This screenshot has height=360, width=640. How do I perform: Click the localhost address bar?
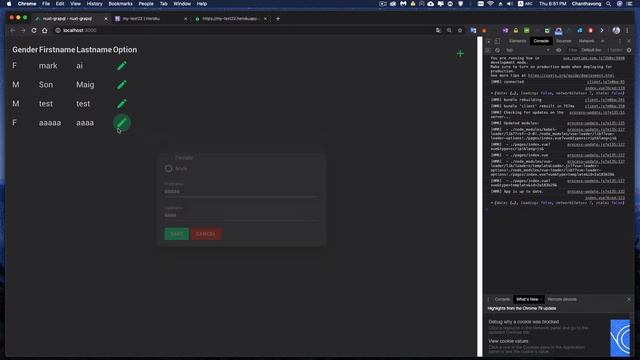[x=245, y=30]
